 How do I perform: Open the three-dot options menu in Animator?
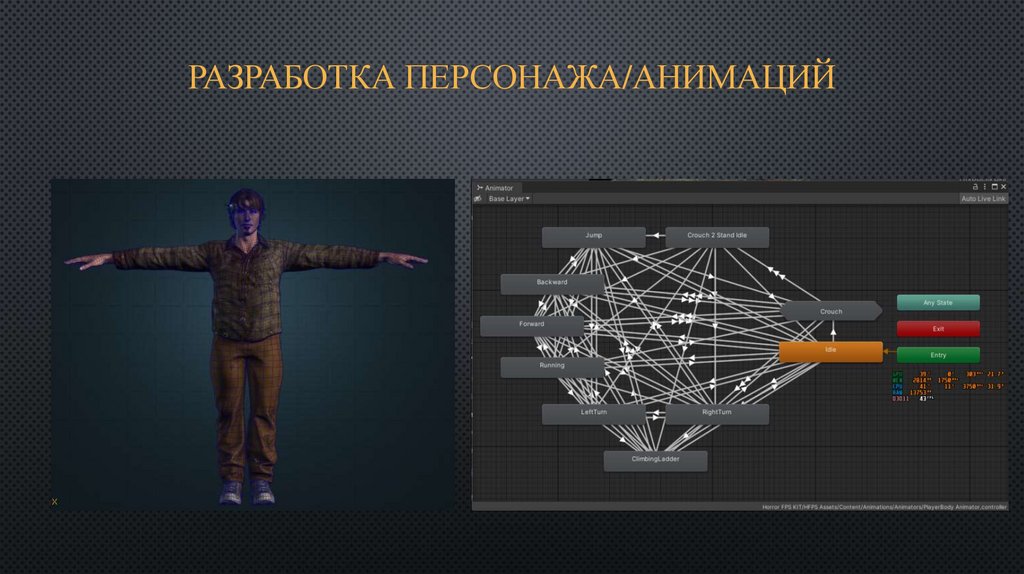[985, 187]
